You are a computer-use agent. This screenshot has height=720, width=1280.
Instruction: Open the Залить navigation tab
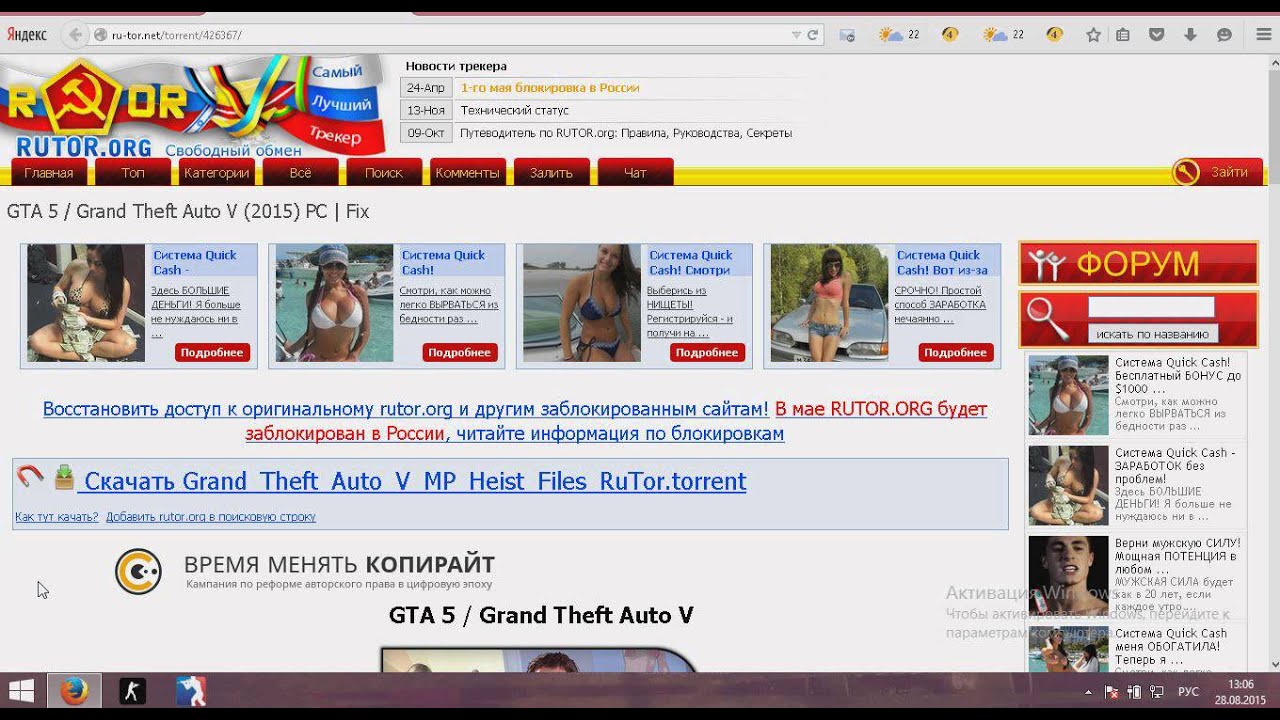tap(551, 172)
